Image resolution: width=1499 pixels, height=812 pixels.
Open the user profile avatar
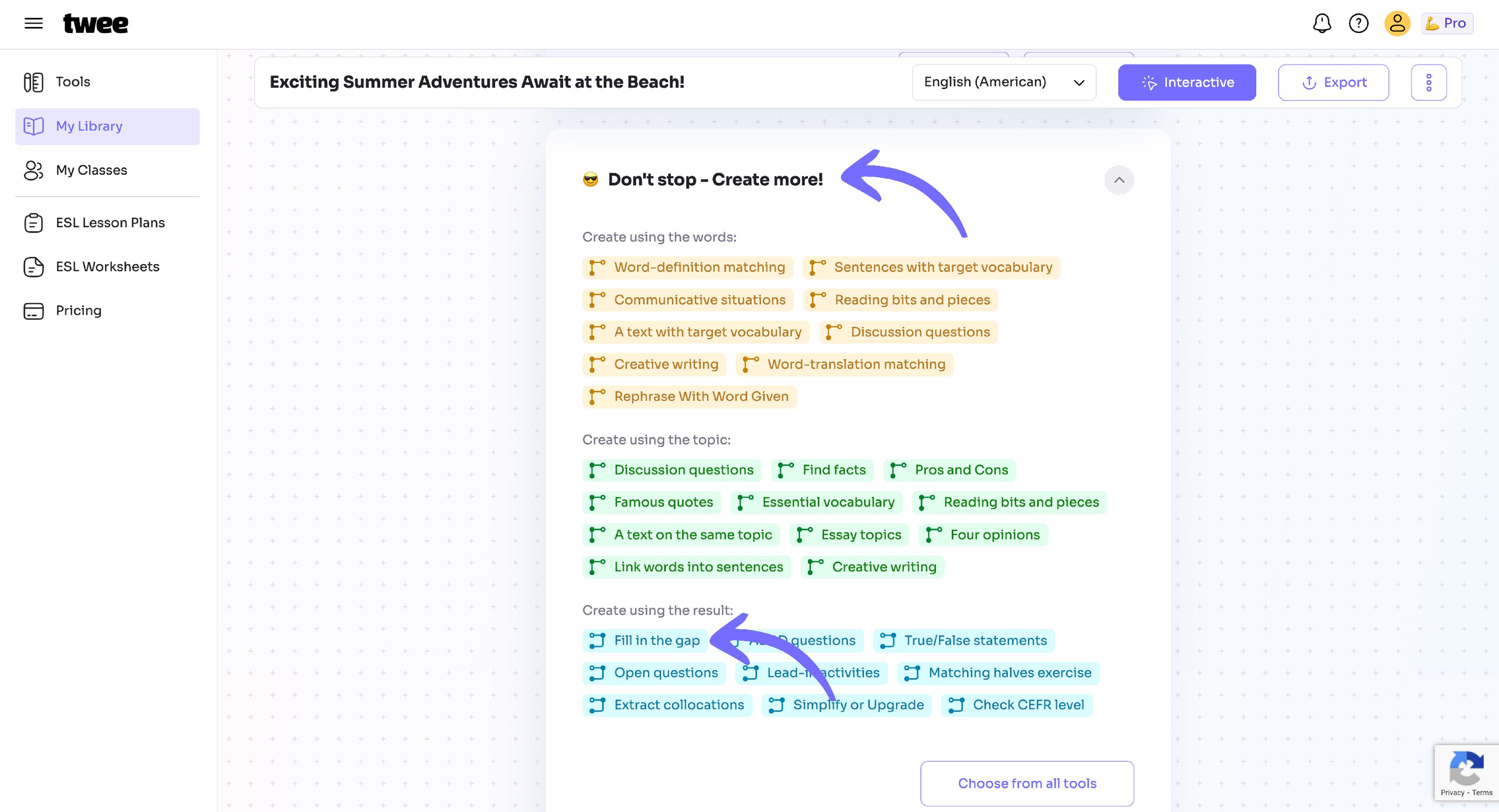click(x=1397, y=23)
